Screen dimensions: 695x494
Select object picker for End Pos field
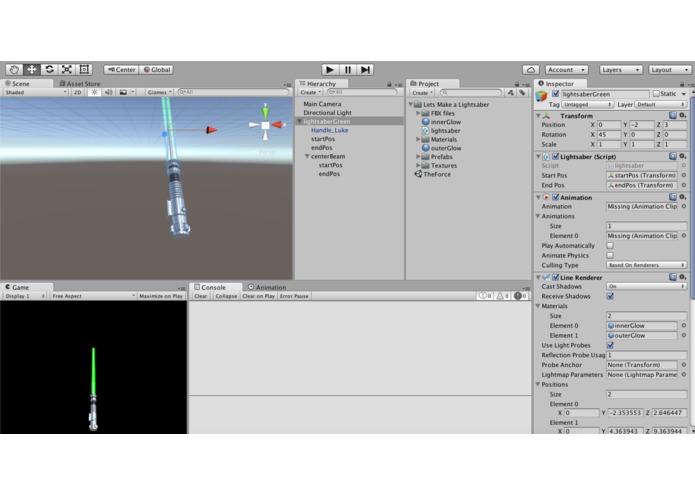683,185
